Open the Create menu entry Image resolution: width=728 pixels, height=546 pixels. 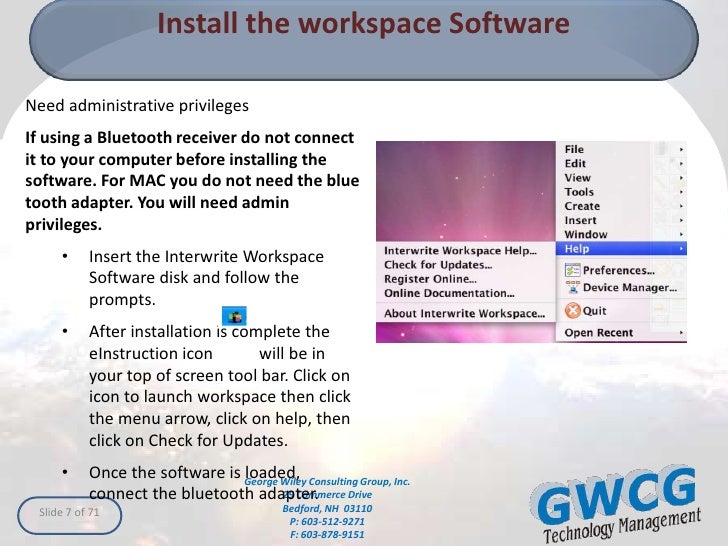pos(621,206)
